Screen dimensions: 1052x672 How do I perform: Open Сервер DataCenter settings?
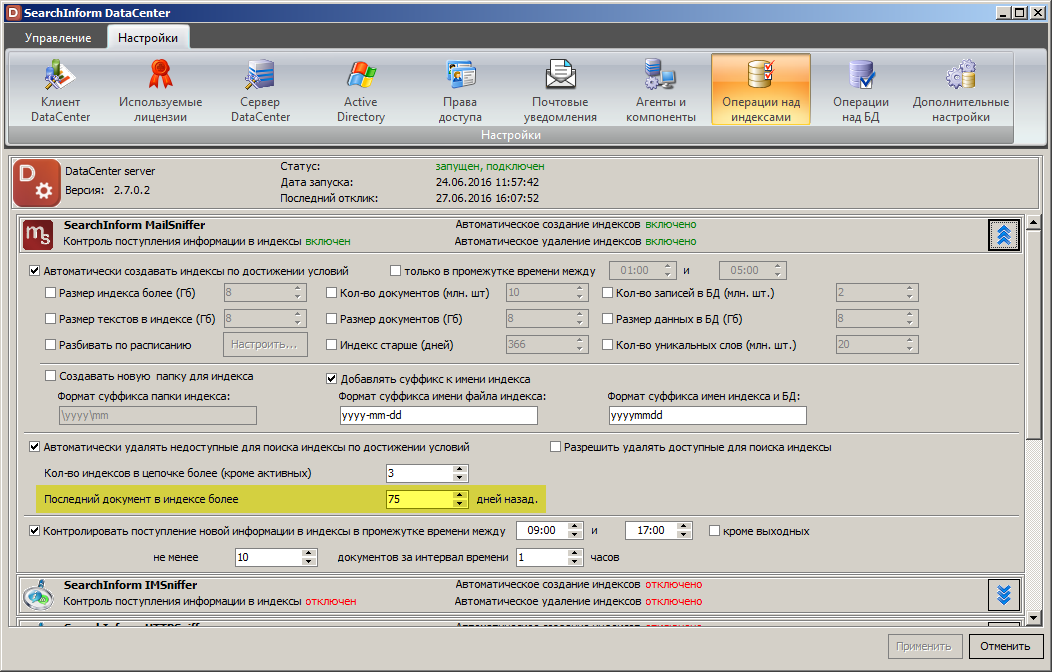[x=260, y=91]
